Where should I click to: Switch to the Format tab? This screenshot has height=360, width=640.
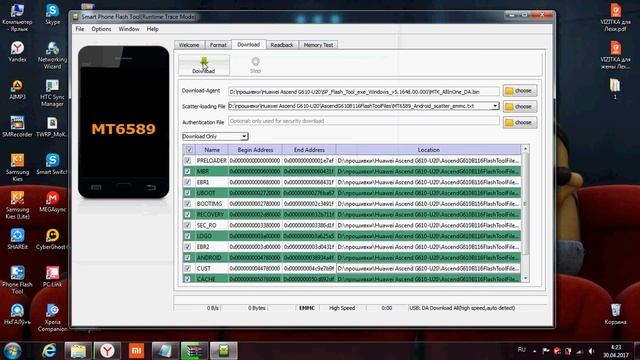tap(218, 45)
